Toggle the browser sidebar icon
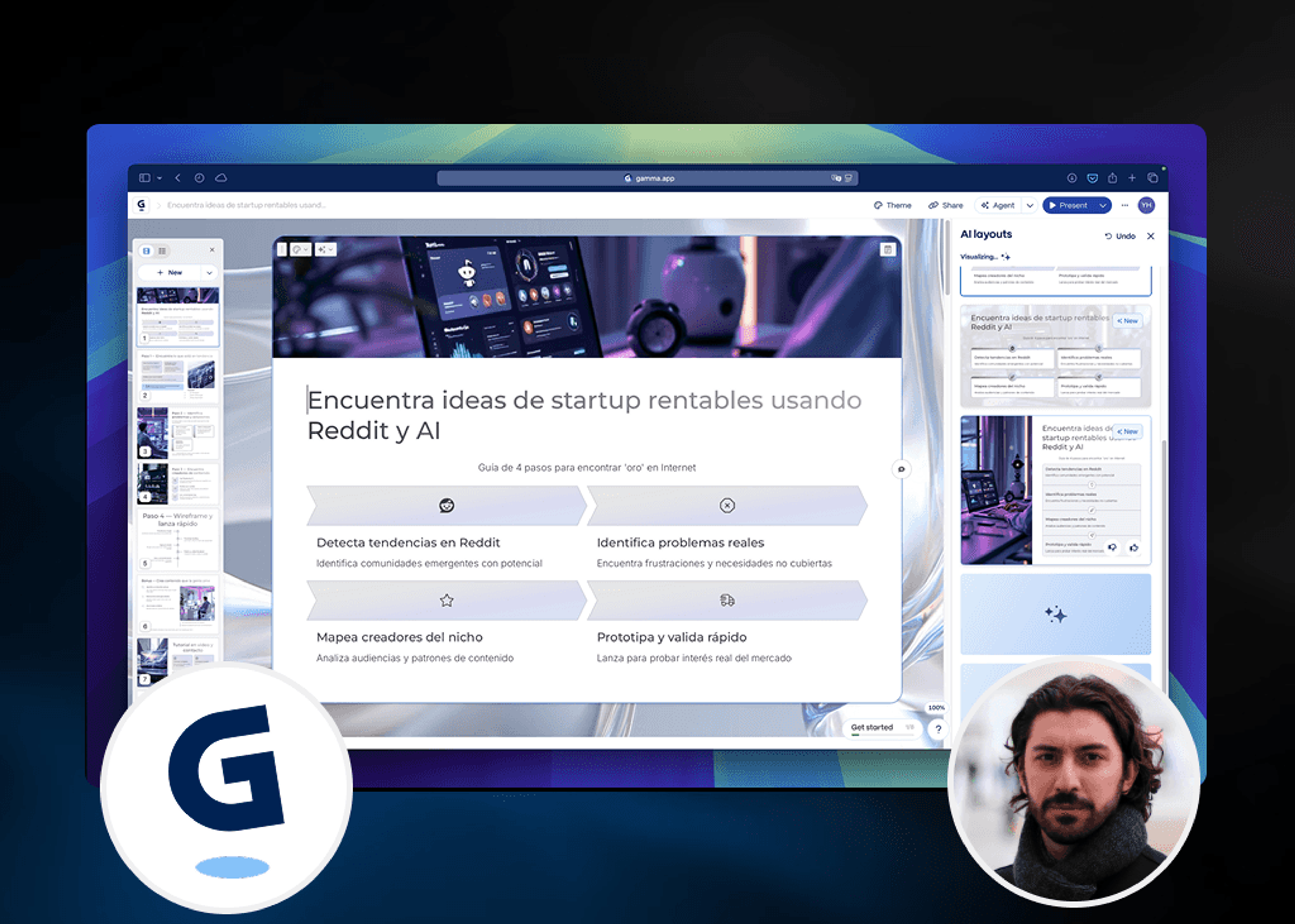Image resolution: width=1295 pixels, height=924 pixels. point(145,178)
